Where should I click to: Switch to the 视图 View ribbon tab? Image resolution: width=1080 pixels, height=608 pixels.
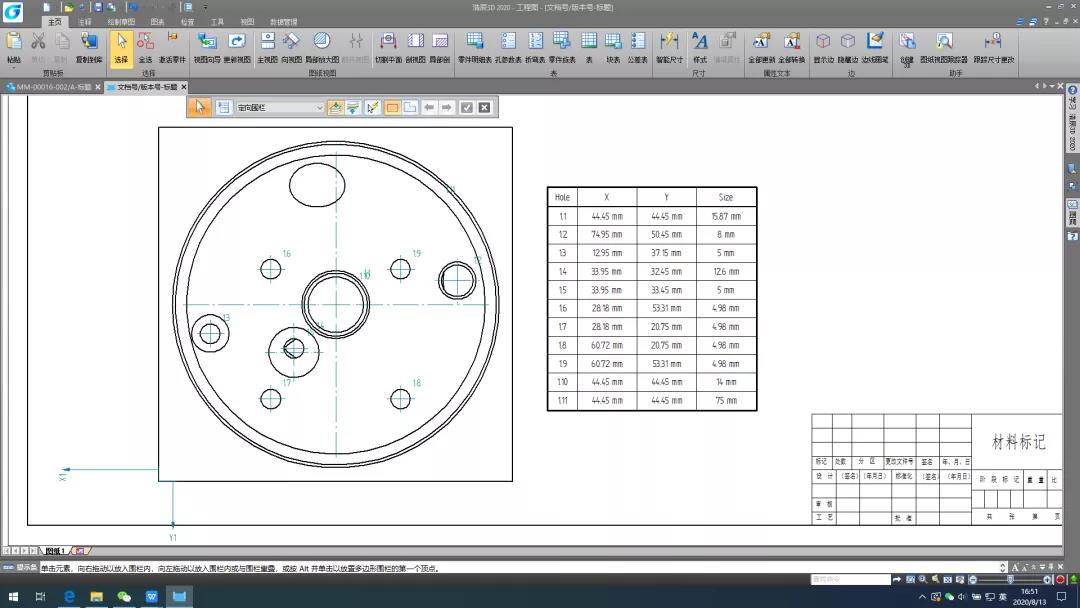pos(247,22)
